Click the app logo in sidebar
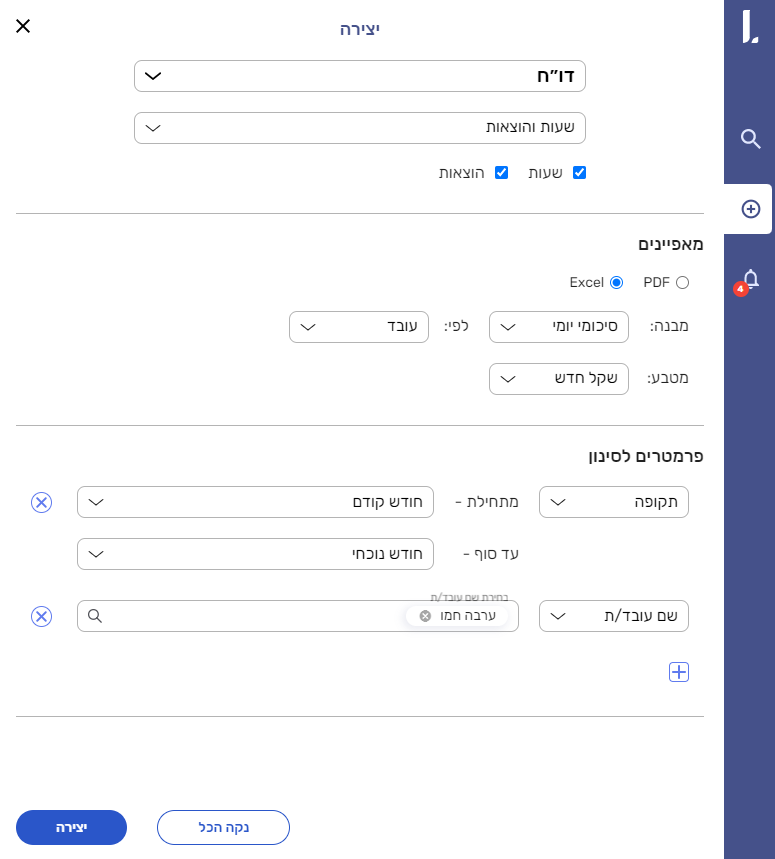 [750, 27]
